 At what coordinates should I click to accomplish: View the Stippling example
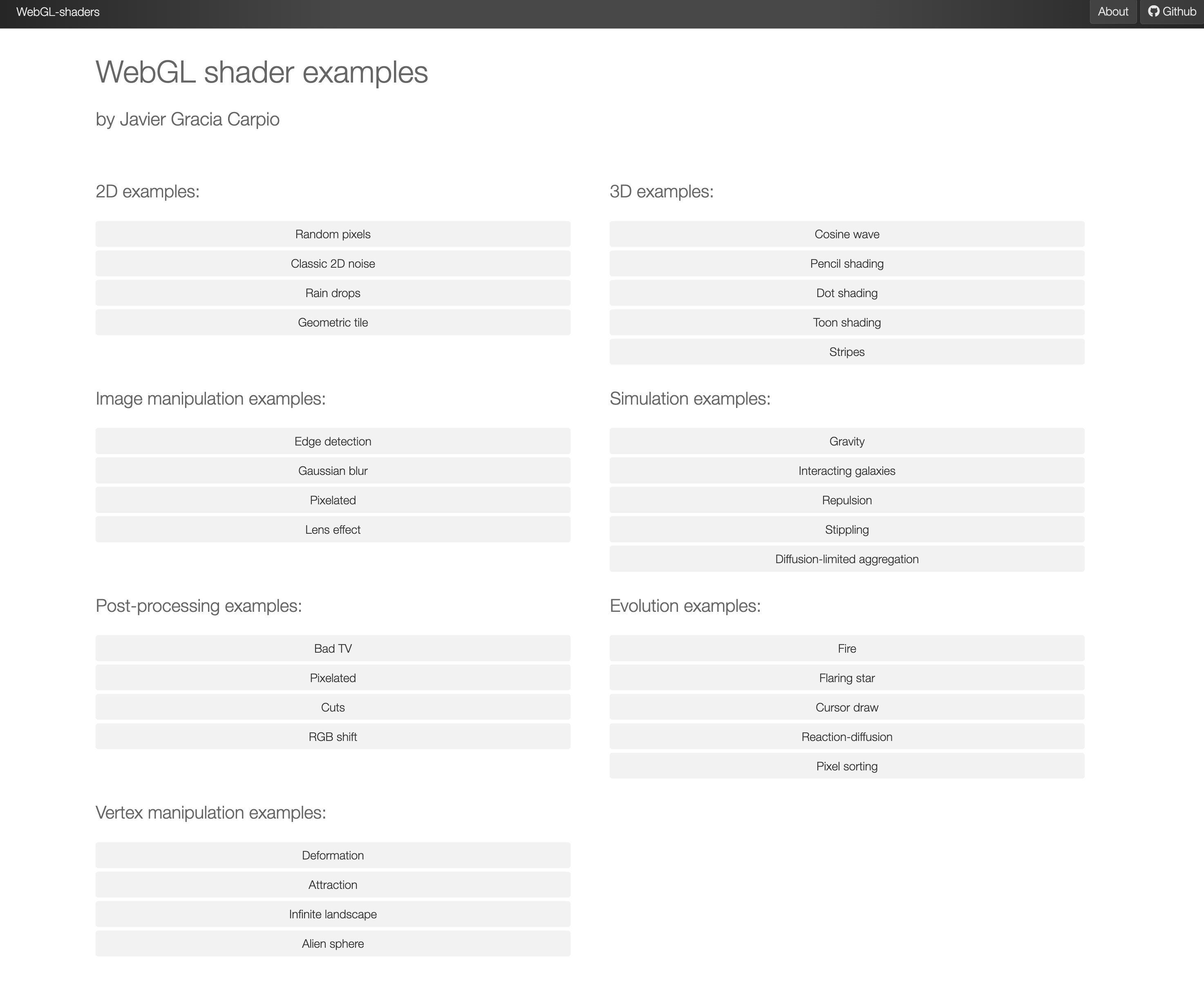click(847, 529)
